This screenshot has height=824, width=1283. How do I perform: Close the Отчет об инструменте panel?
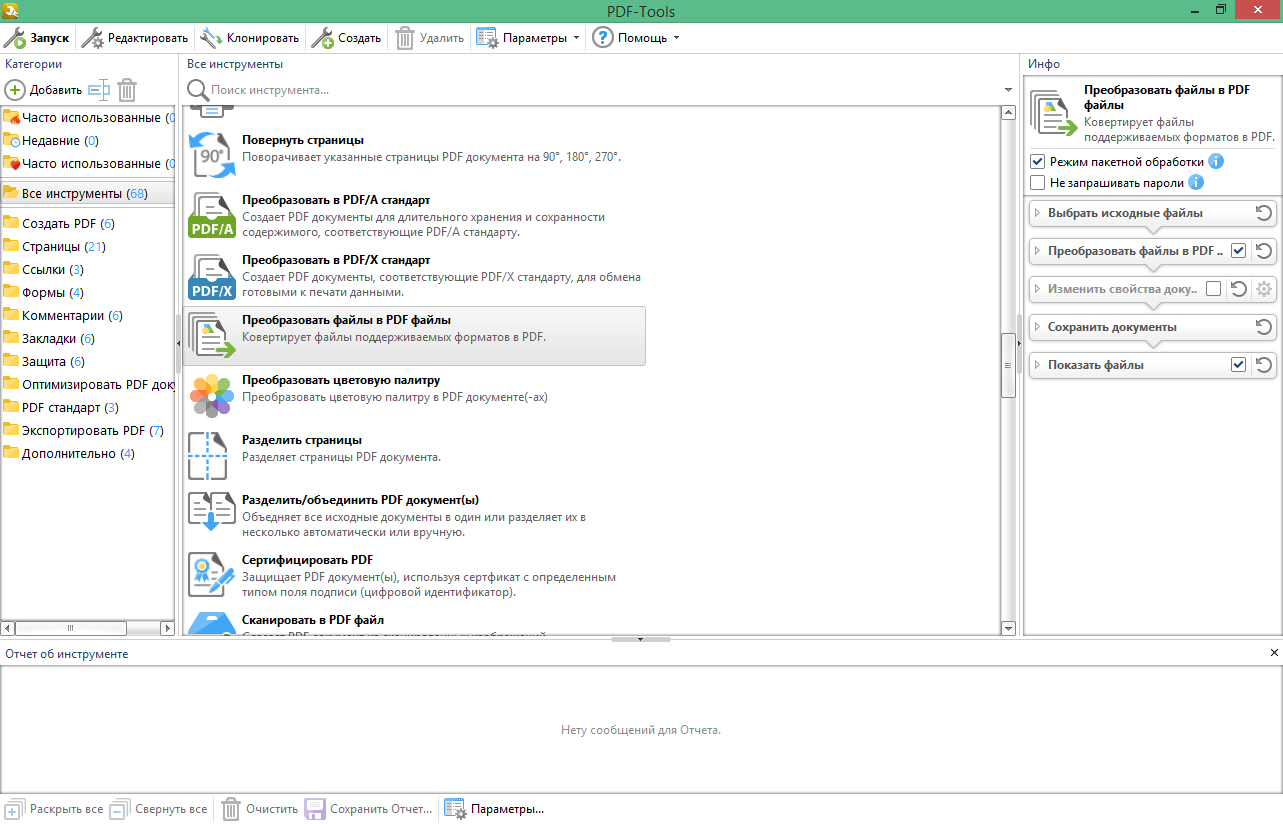click(x=1274, y=653)
